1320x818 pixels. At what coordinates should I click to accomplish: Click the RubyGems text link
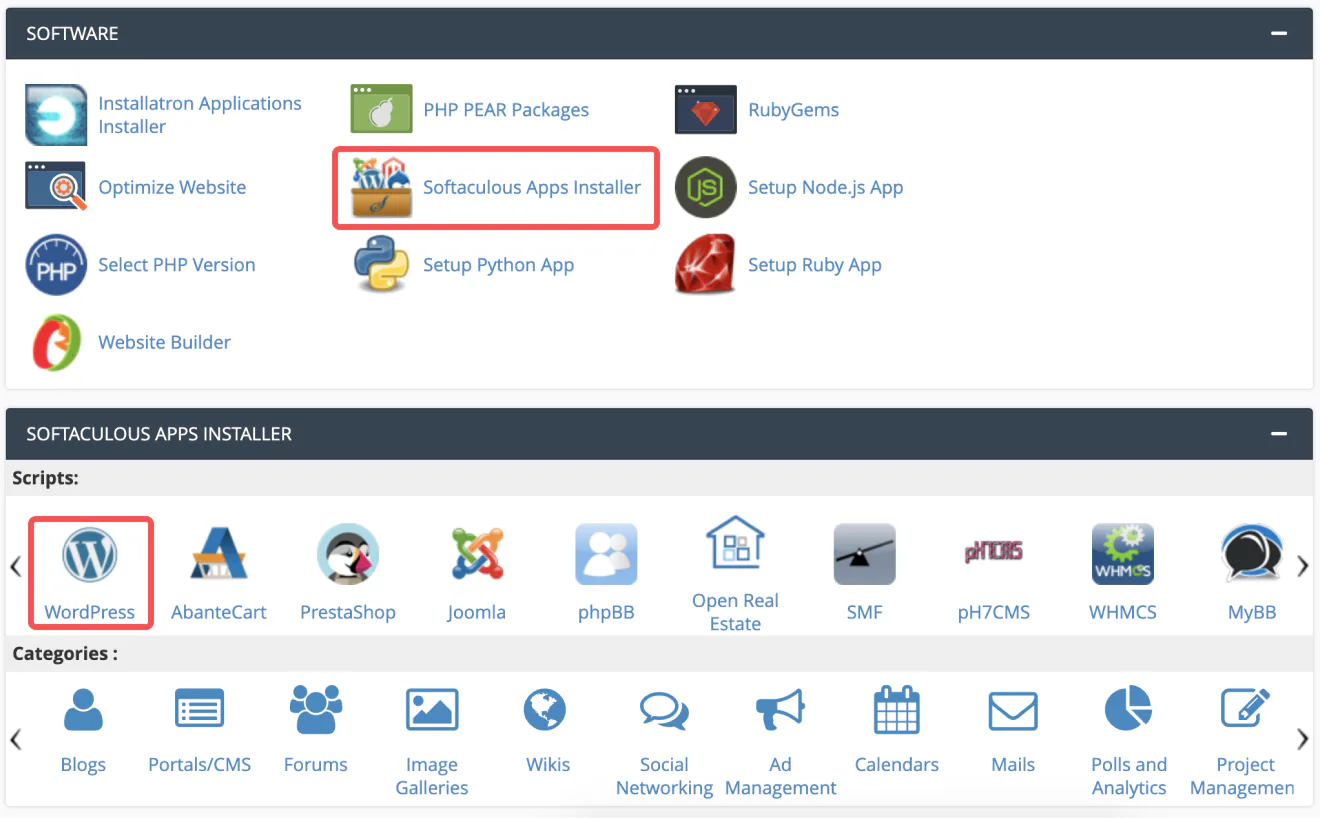pyautogui.click(x=793, y=110)
